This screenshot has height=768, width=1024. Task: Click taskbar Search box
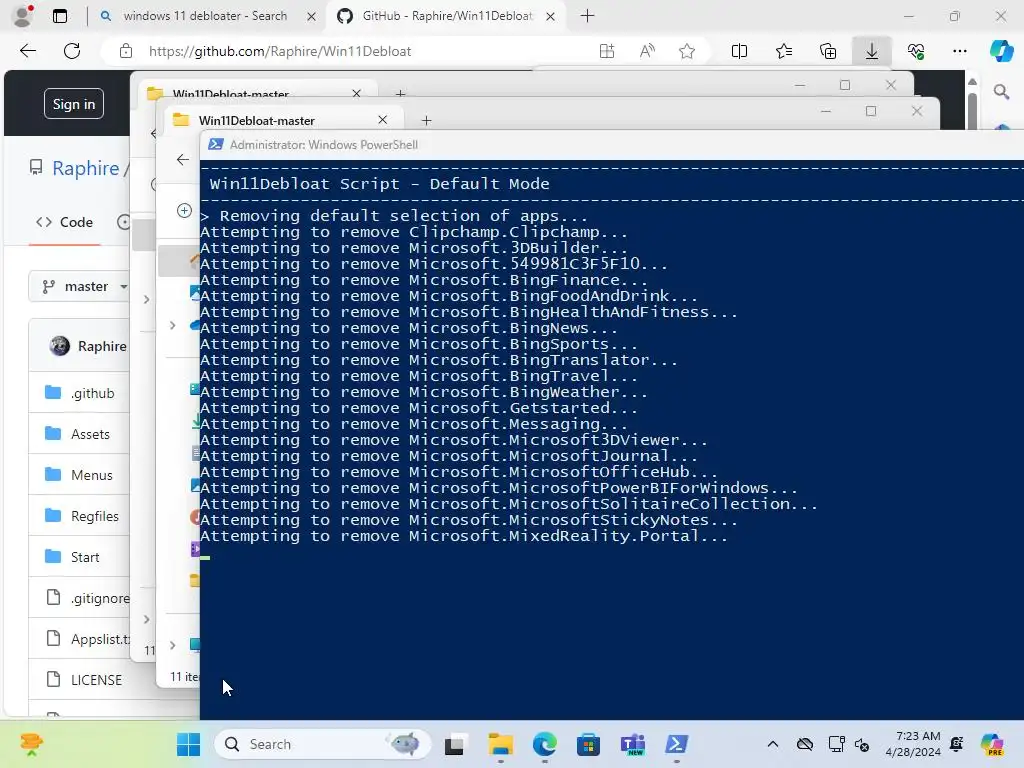pos(322,744)
